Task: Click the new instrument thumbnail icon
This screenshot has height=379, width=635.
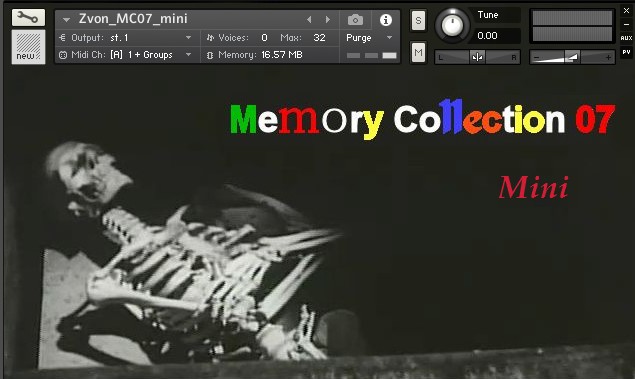Action: pos(28,47)
